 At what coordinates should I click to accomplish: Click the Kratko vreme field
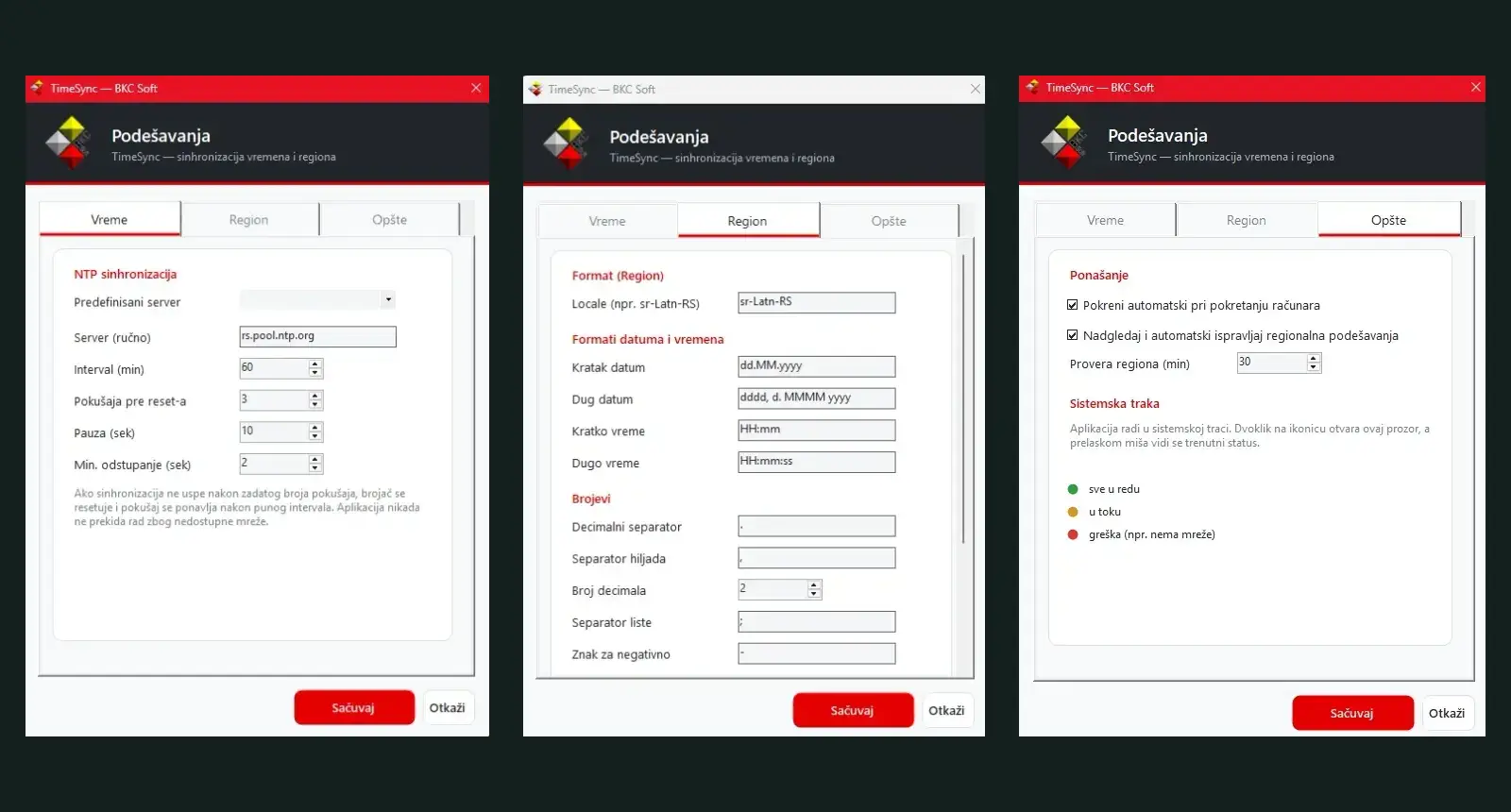pos(817,431)
